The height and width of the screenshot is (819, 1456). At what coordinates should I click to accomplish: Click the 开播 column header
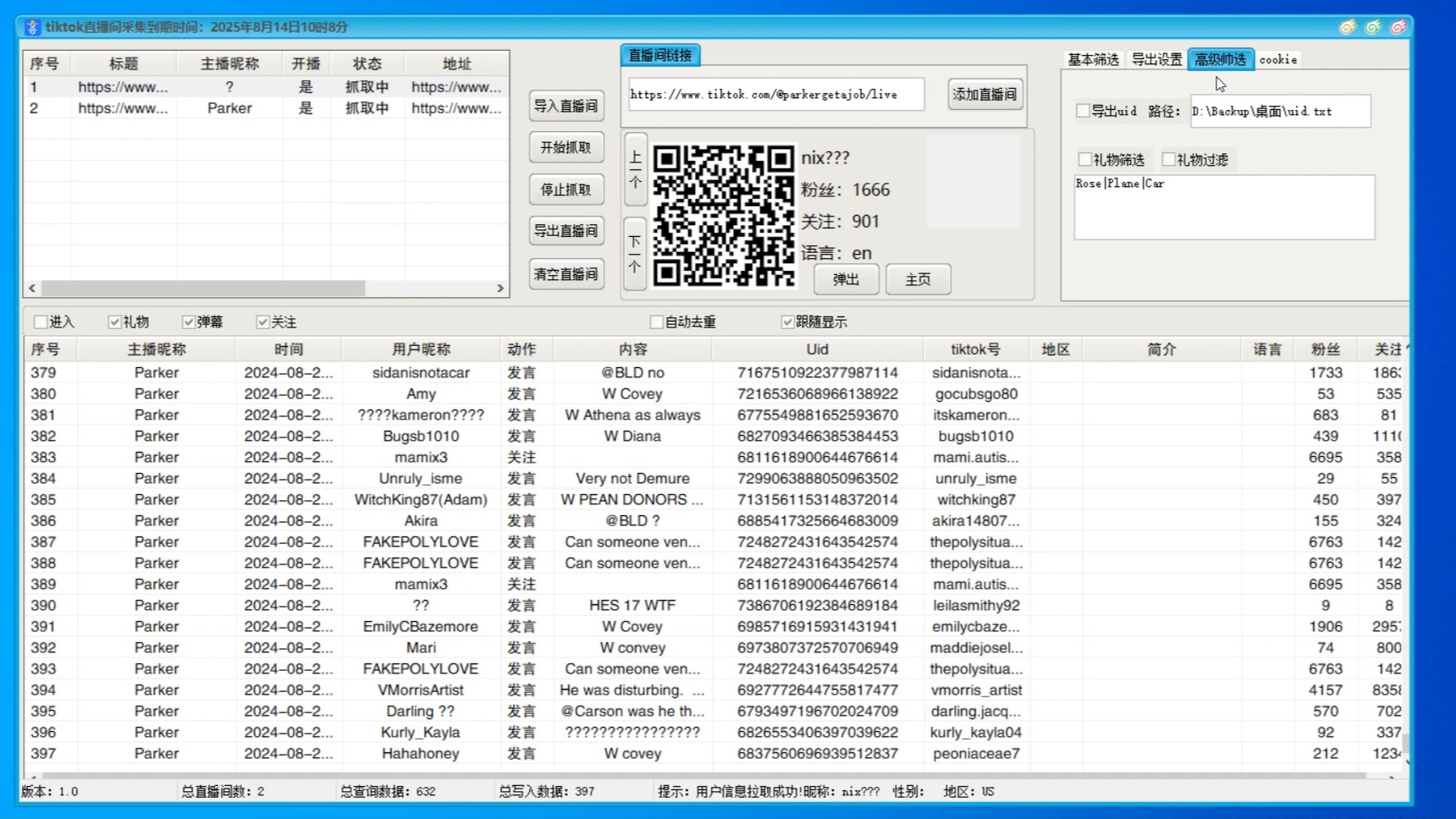point(306,63)
